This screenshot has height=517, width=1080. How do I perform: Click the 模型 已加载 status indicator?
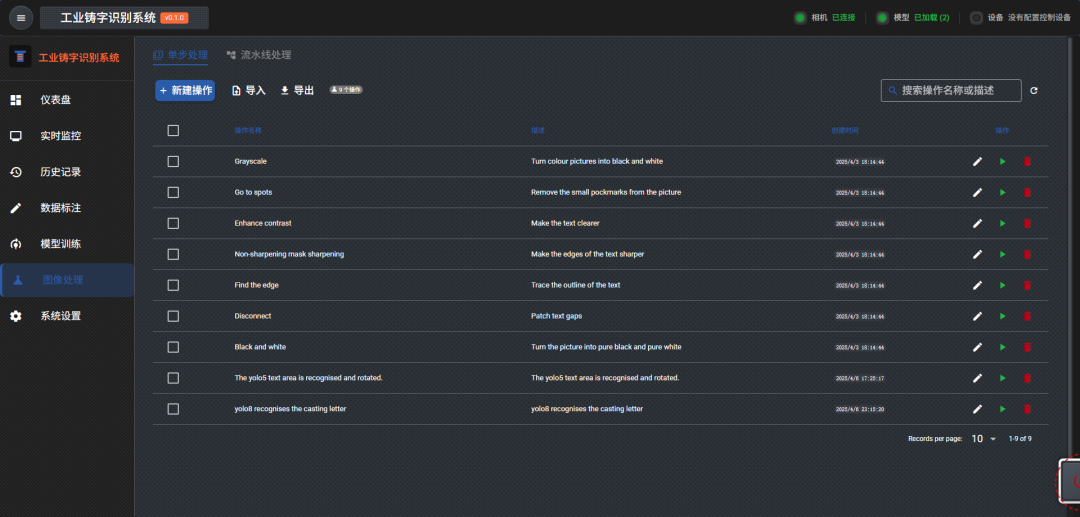[x=913, y=18]
